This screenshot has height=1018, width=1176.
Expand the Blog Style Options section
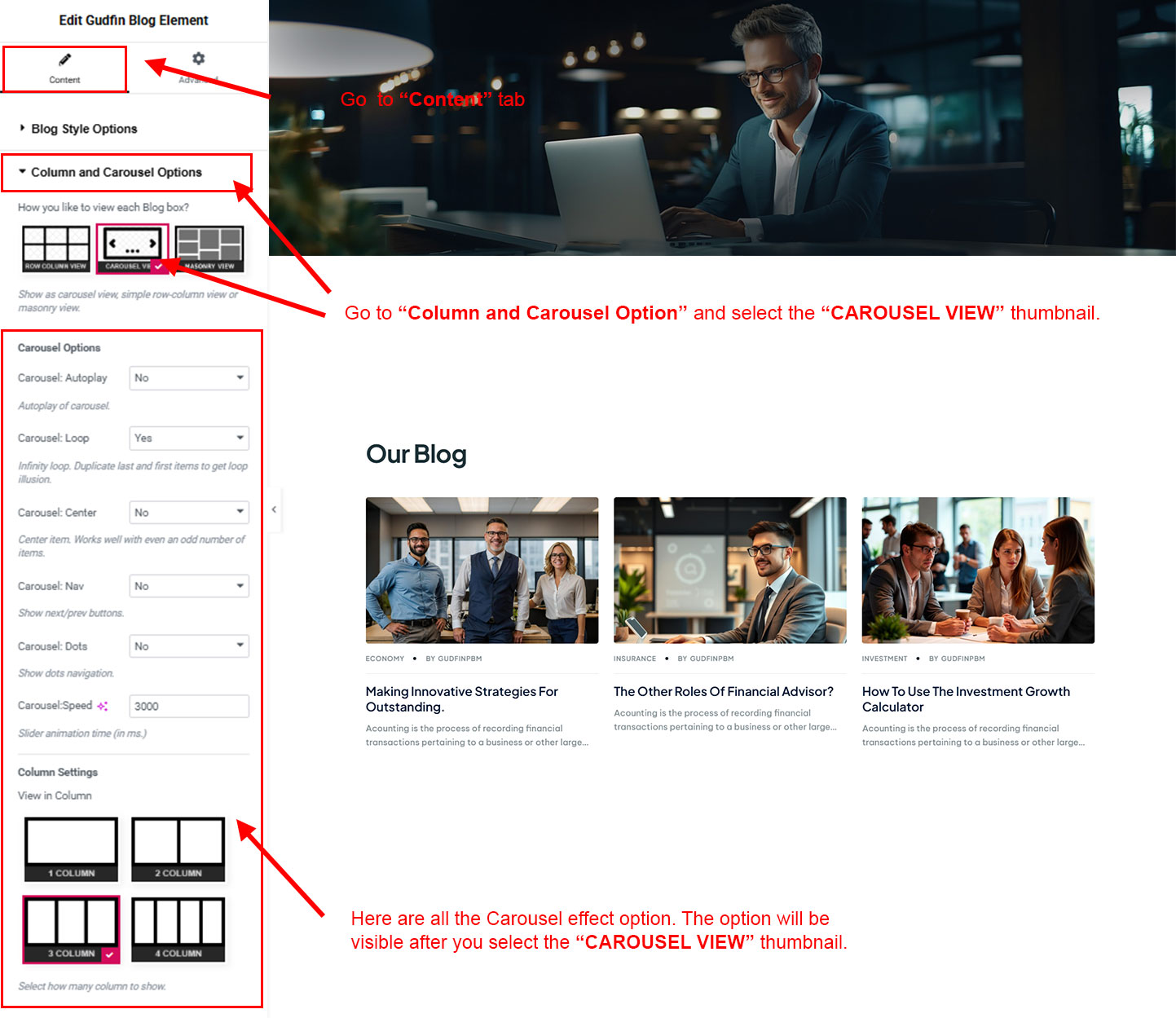pyautogui.click(x=84, y=129)
